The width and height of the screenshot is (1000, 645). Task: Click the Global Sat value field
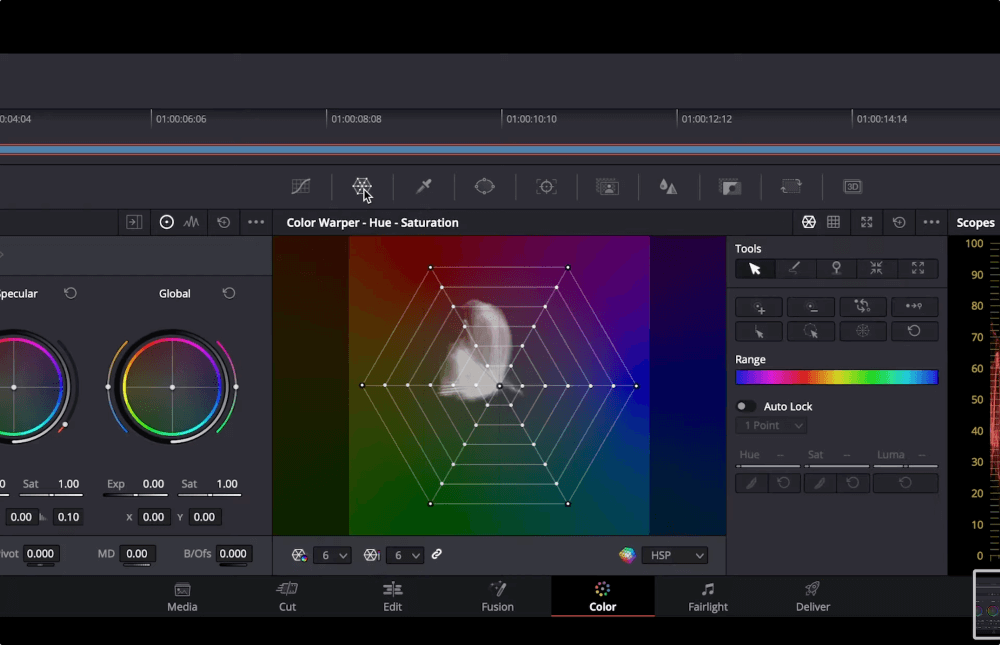click(226, 484)
